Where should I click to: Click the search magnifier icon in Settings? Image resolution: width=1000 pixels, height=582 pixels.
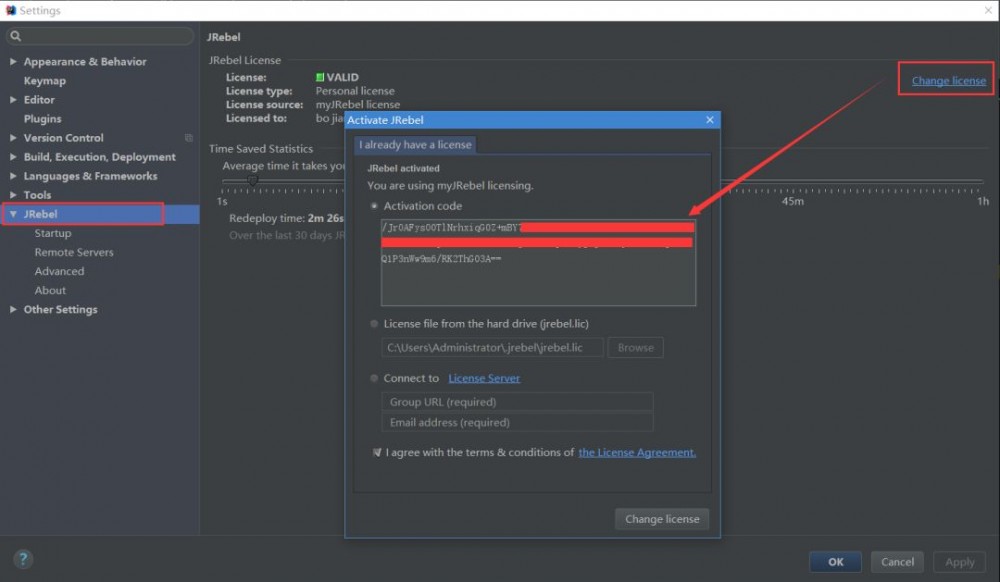[16, 35]
